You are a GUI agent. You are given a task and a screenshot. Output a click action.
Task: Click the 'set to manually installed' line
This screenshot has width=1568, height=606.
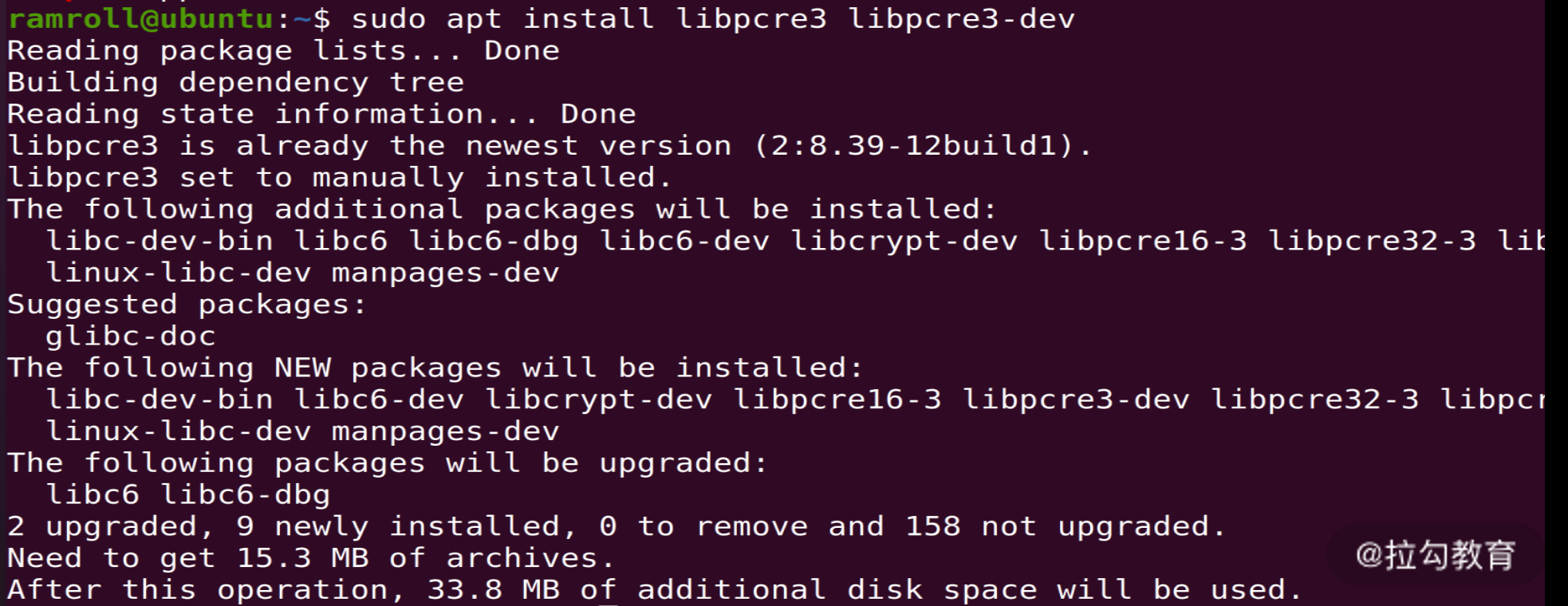click(339, 177)
